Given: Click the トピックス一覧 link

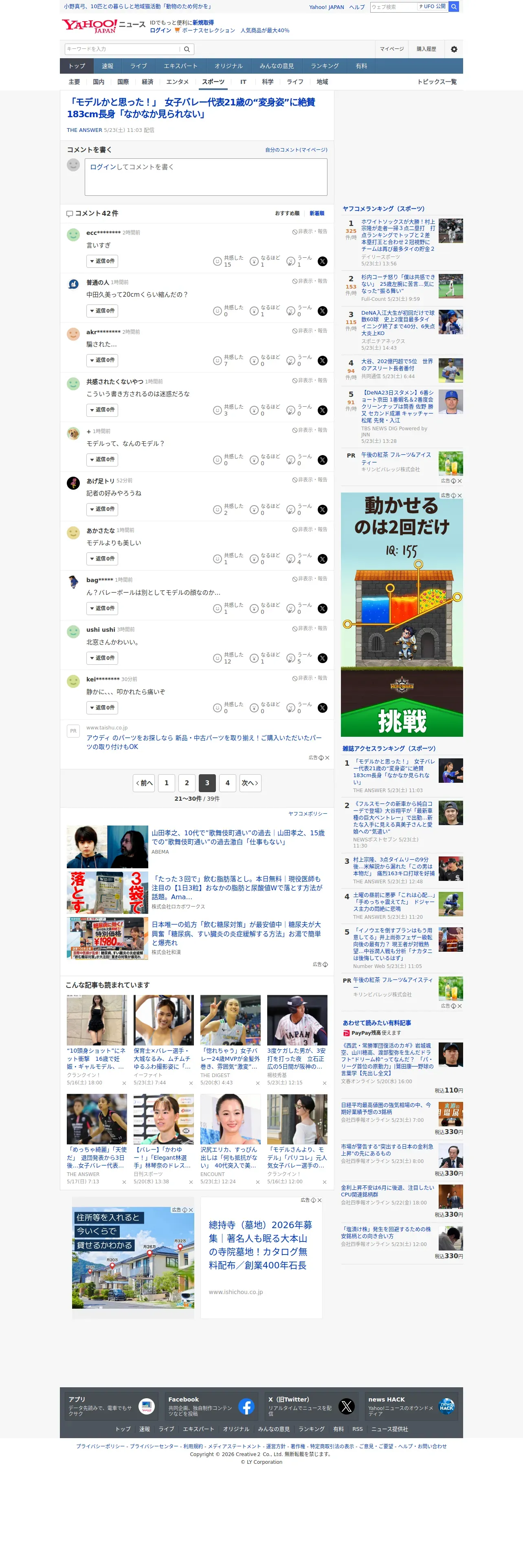Looking at the screenshot, I should click(x=437, y=82).
